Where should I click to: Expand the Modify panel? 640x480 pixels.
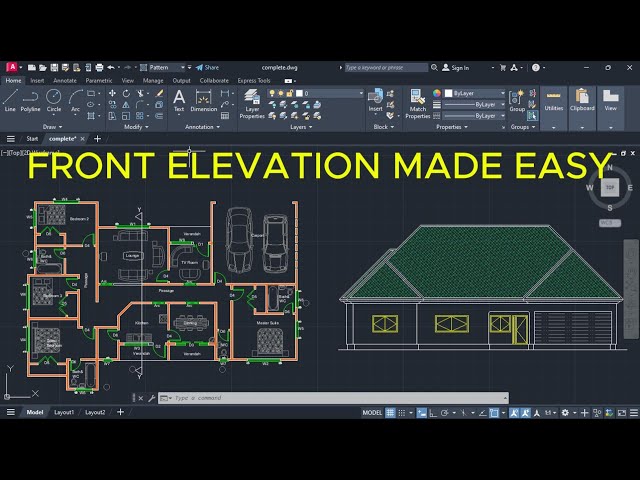(136, 127)
